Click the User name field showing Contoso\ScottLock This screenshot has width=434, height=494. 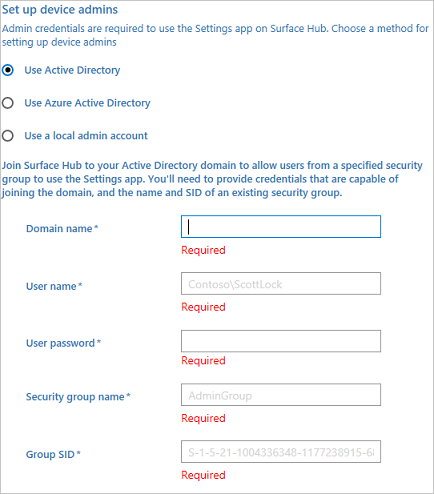281,284
